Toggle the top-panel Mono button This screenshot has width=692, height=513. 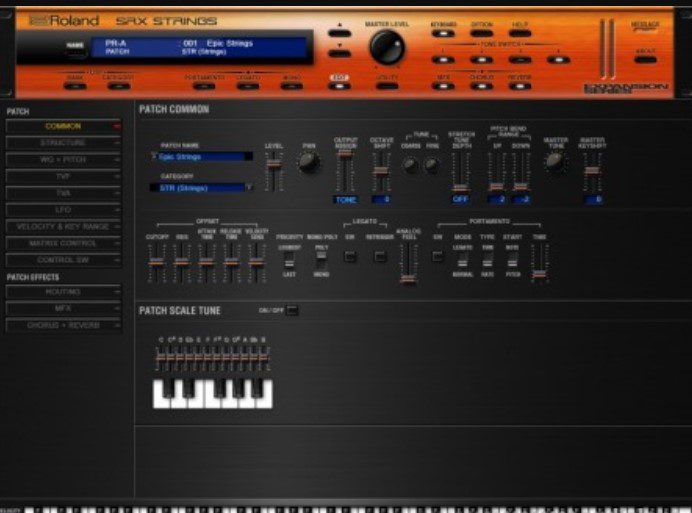pos(292,86)
